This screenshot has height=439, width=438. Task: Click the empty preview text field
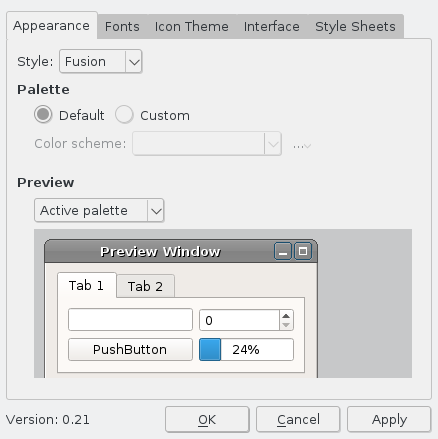click(x=130, y=320)
